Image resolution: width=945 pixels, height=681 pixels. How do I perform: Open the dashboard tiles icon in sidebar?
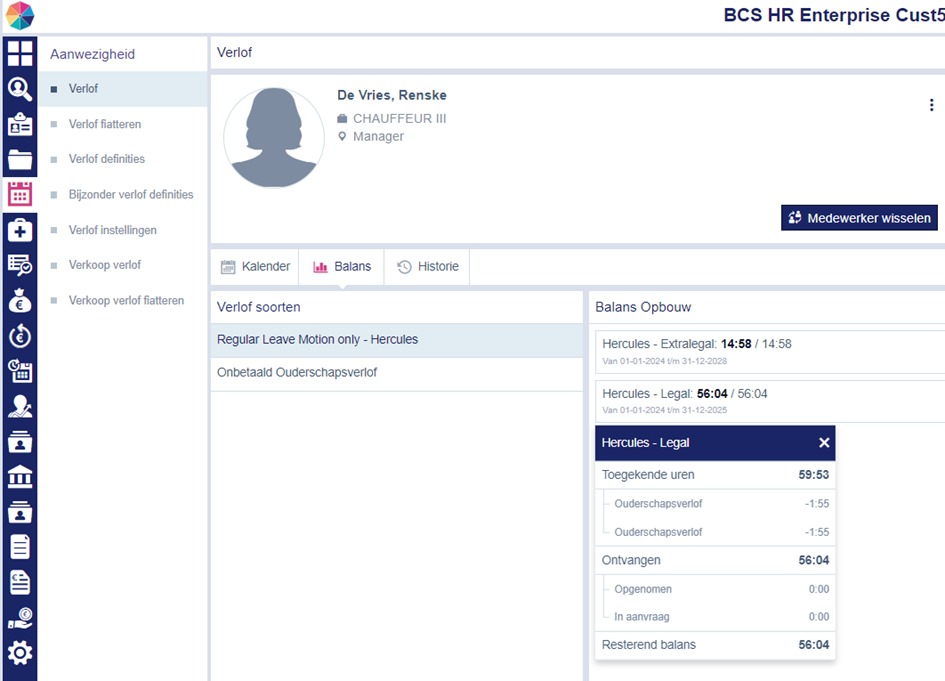point(20,53)
